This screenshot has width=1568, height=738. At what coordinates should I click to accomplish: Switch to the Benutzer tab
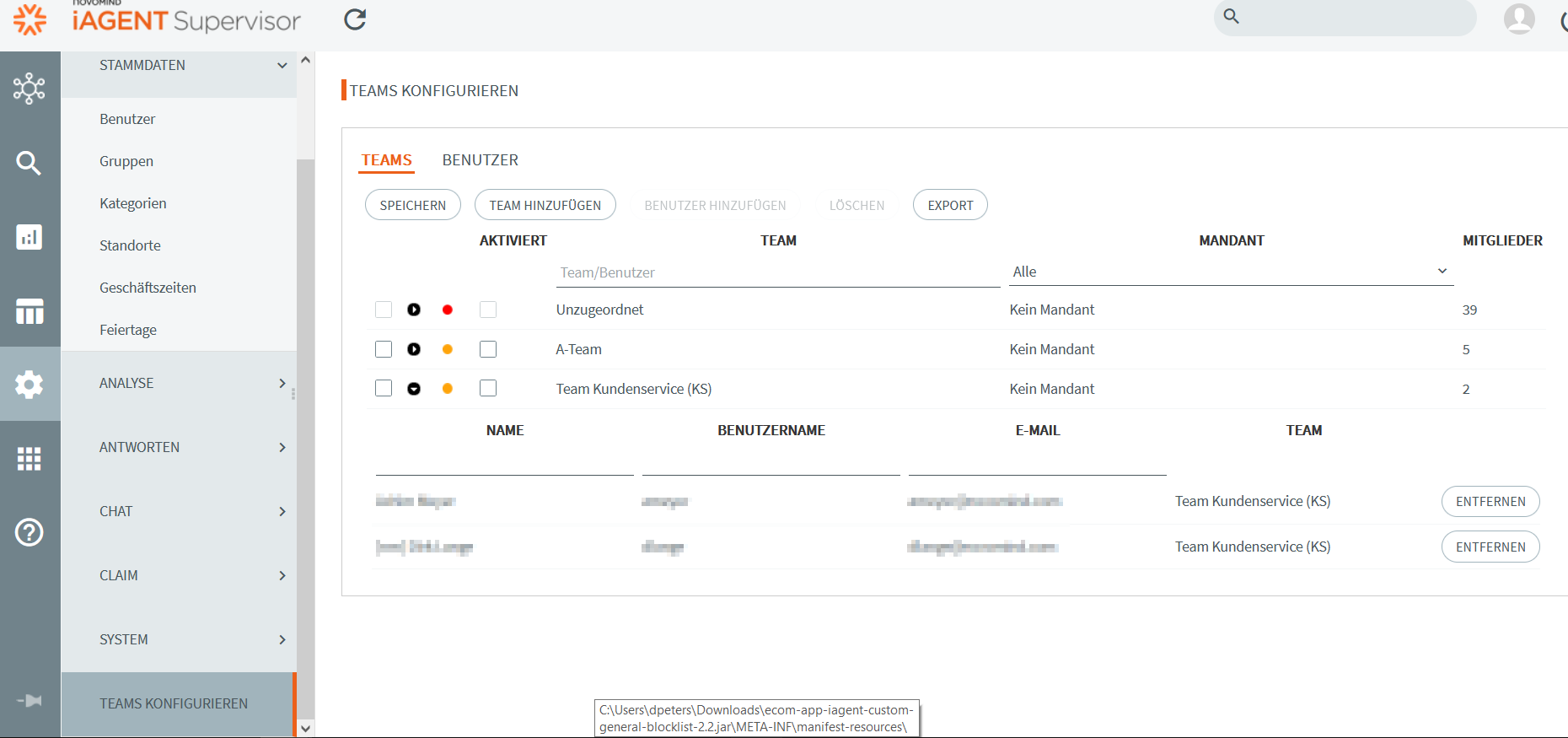click(x=481, y=159)
